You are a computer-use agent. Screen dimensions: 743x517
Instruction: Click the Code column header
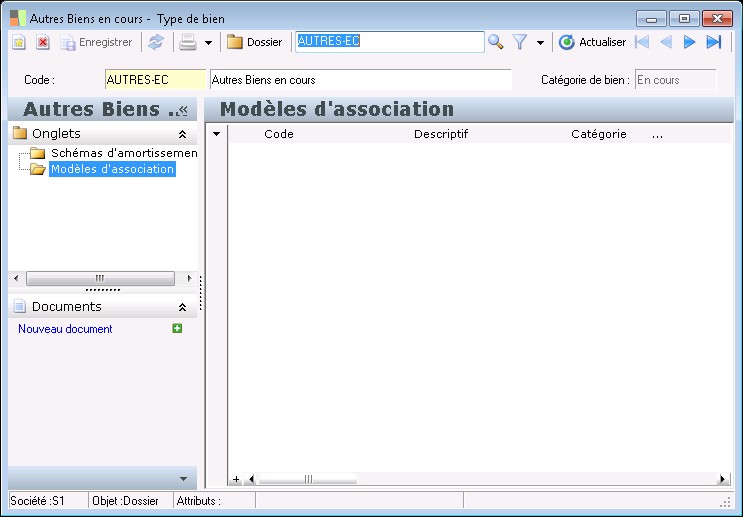pos(279,134)
